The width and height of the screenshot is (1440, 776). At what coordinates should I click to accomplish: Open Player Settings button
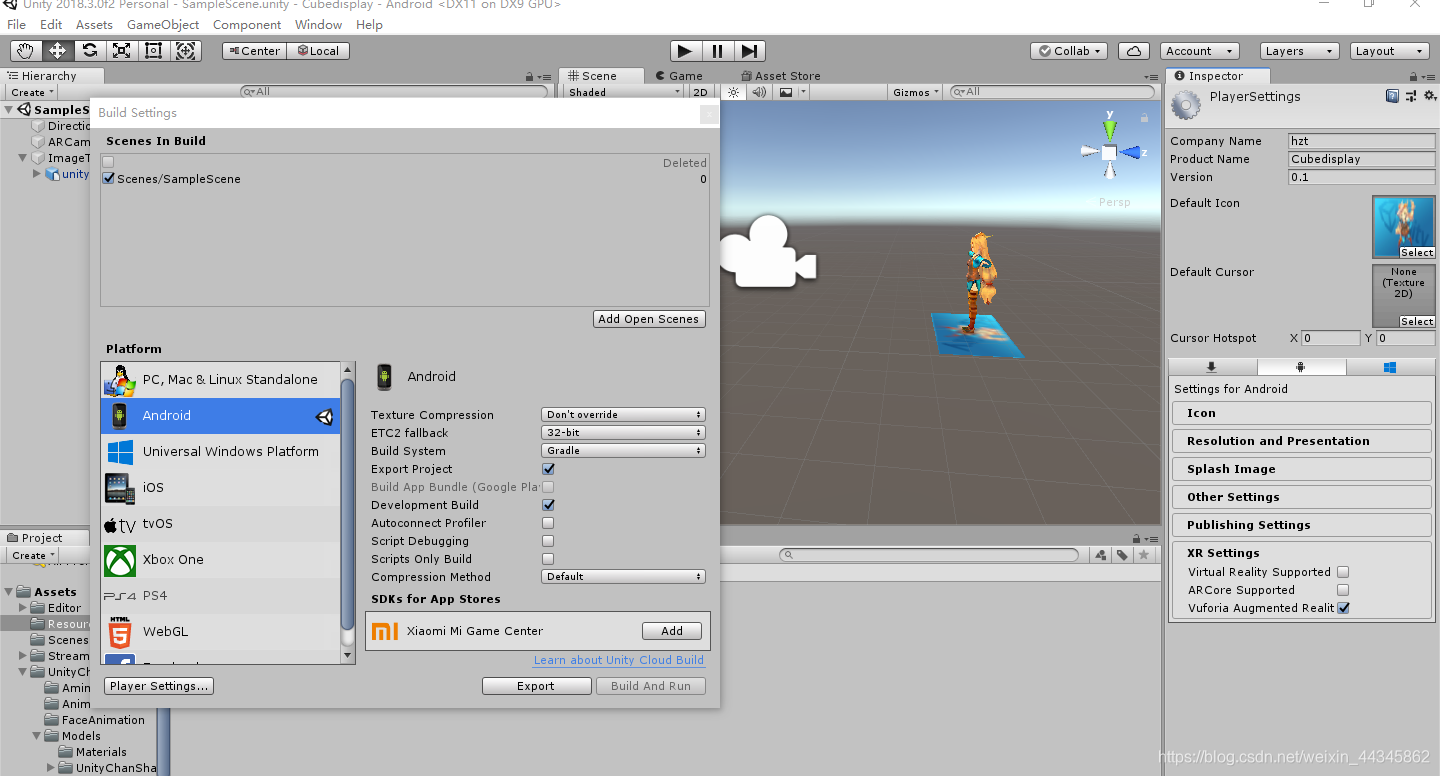coord(159,686)
